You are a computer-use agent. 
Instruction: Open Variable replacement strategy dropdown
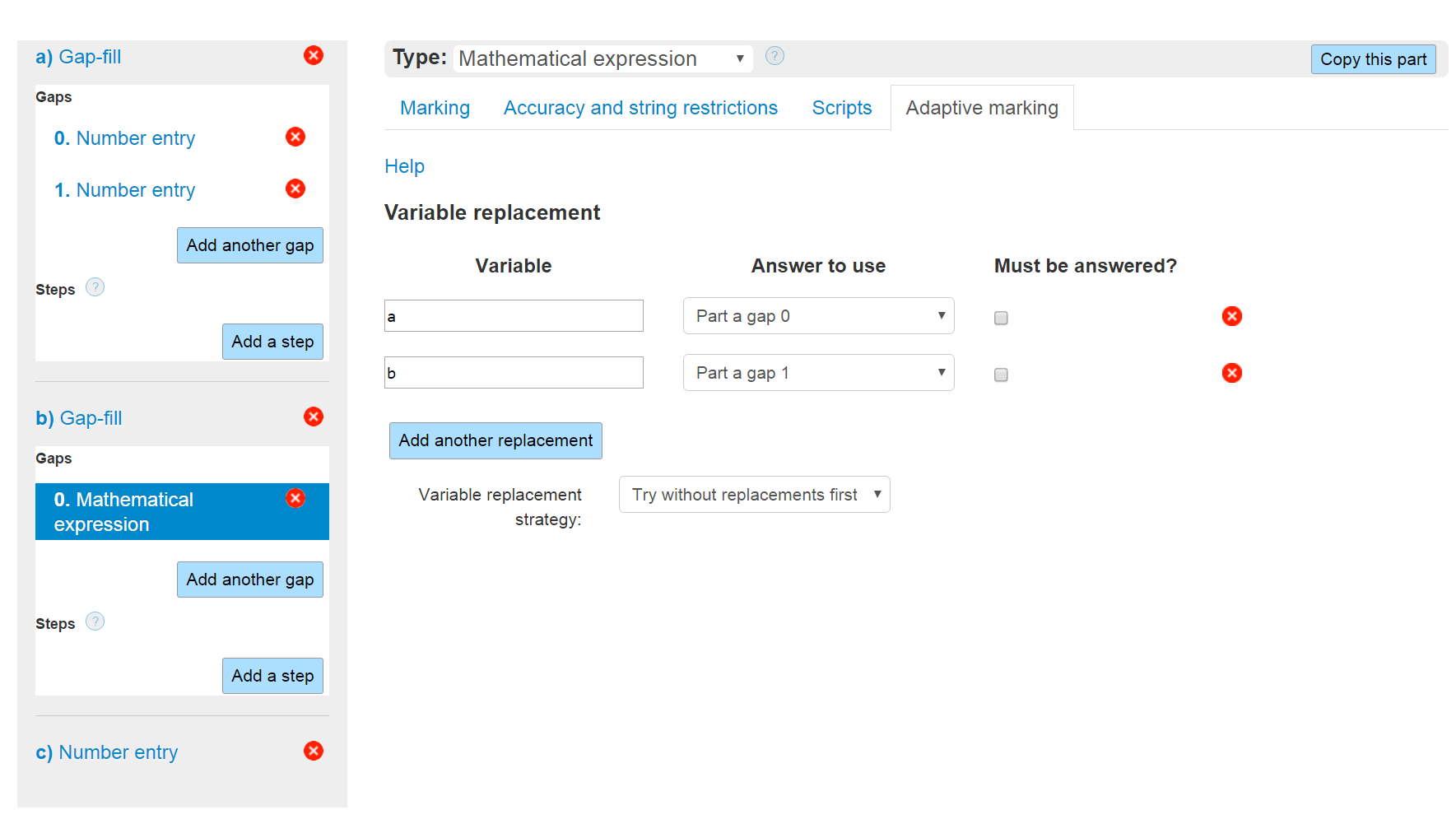click(754, 495)
